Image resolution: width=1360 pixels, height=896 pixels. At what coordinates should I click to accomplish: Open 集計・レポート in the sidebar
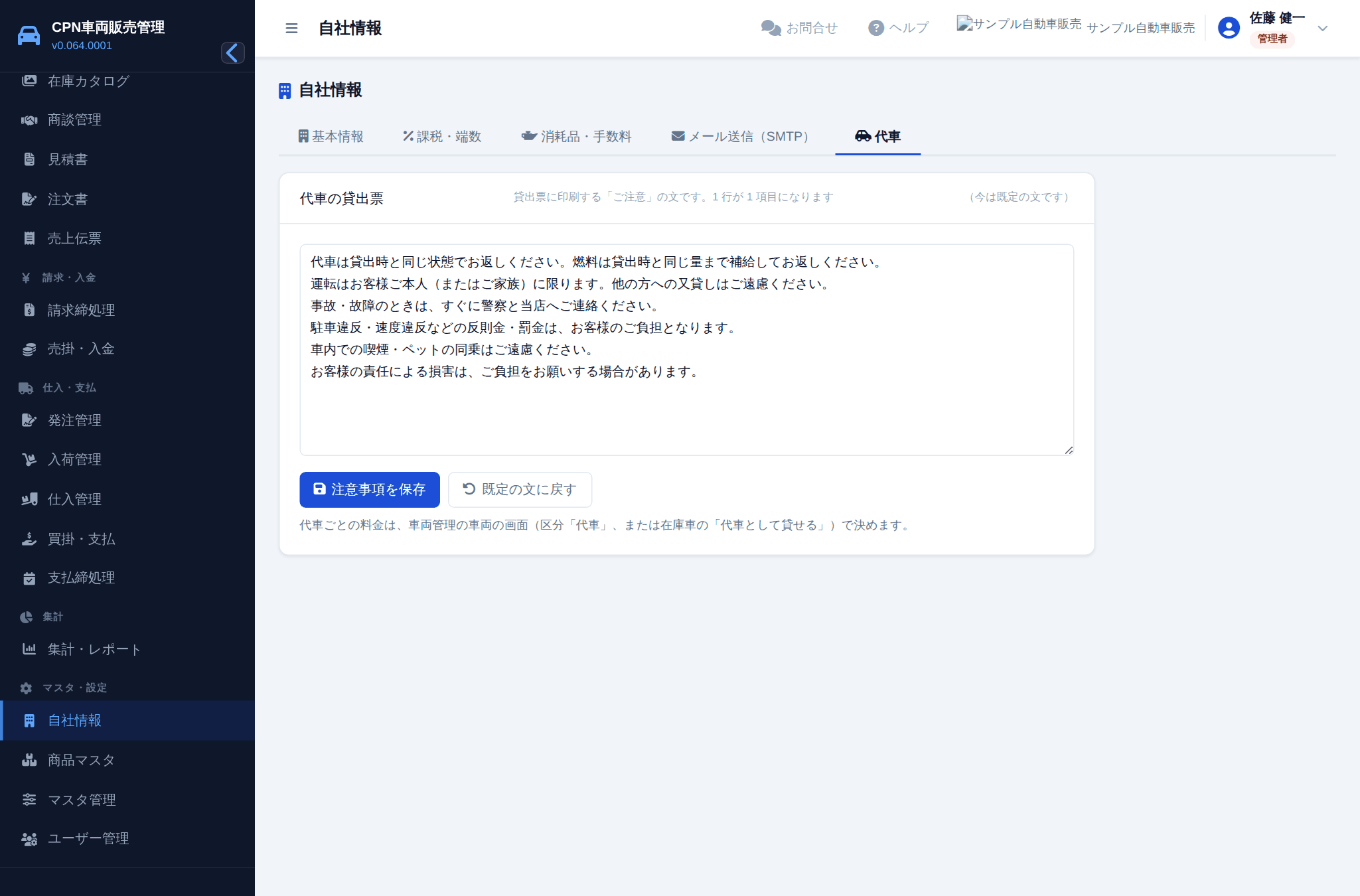pyautogui.click(x=127, y=650)
